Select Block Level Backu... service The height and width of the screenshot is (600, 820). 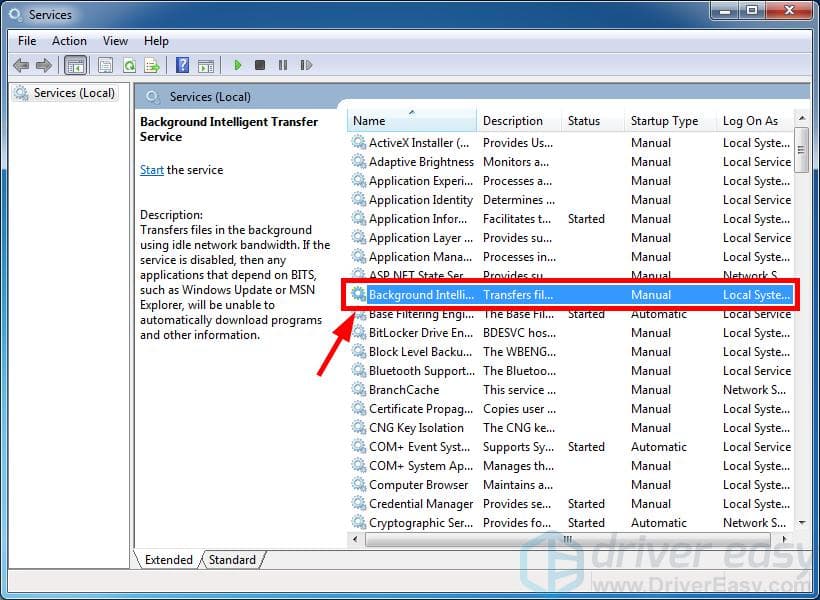point(571,352)
